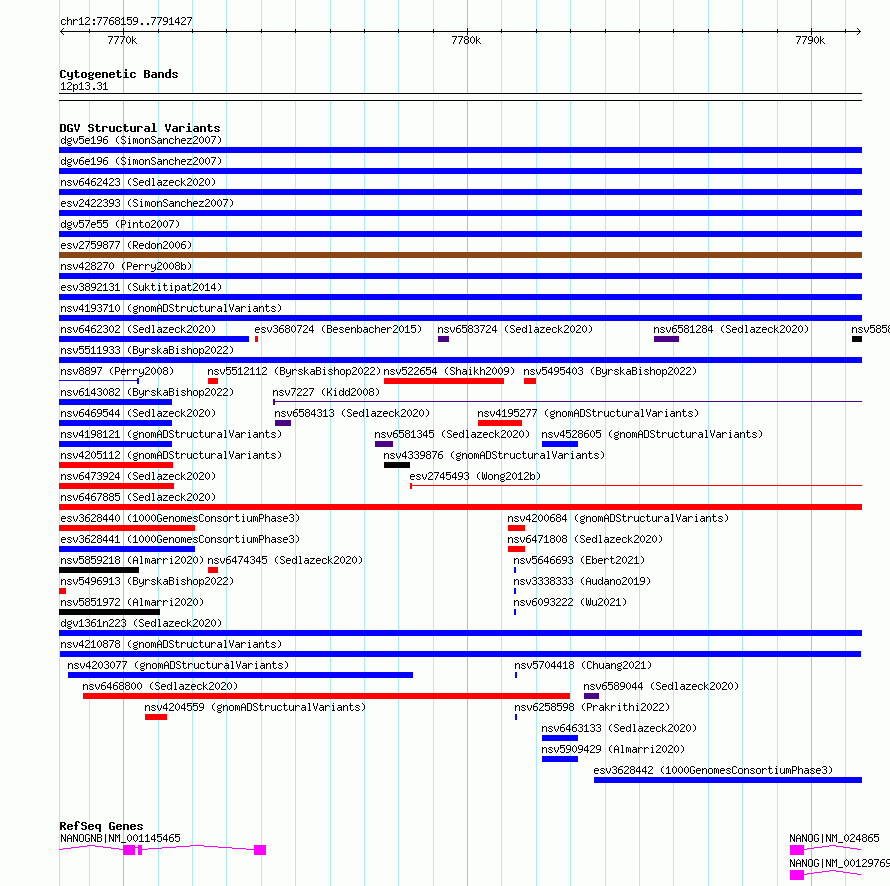Image resolution: width=890 pixels, height=886 pixels.
Task: Select the brown esv2759877 (Redon2006) bar
Action: tap(460, 255)
